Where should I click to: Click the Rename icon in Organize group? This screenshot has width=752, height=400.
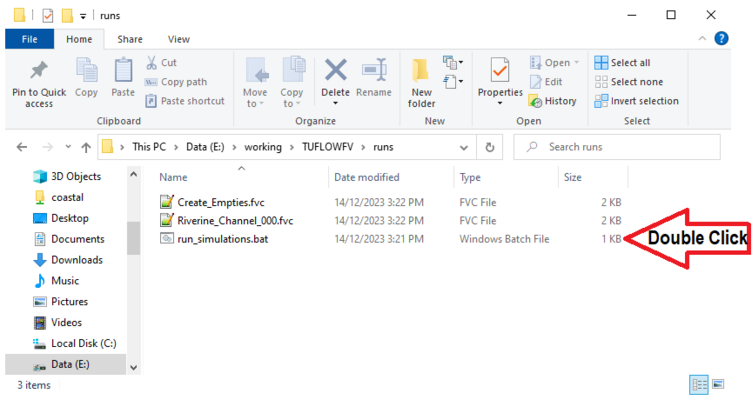pos(374,72)
